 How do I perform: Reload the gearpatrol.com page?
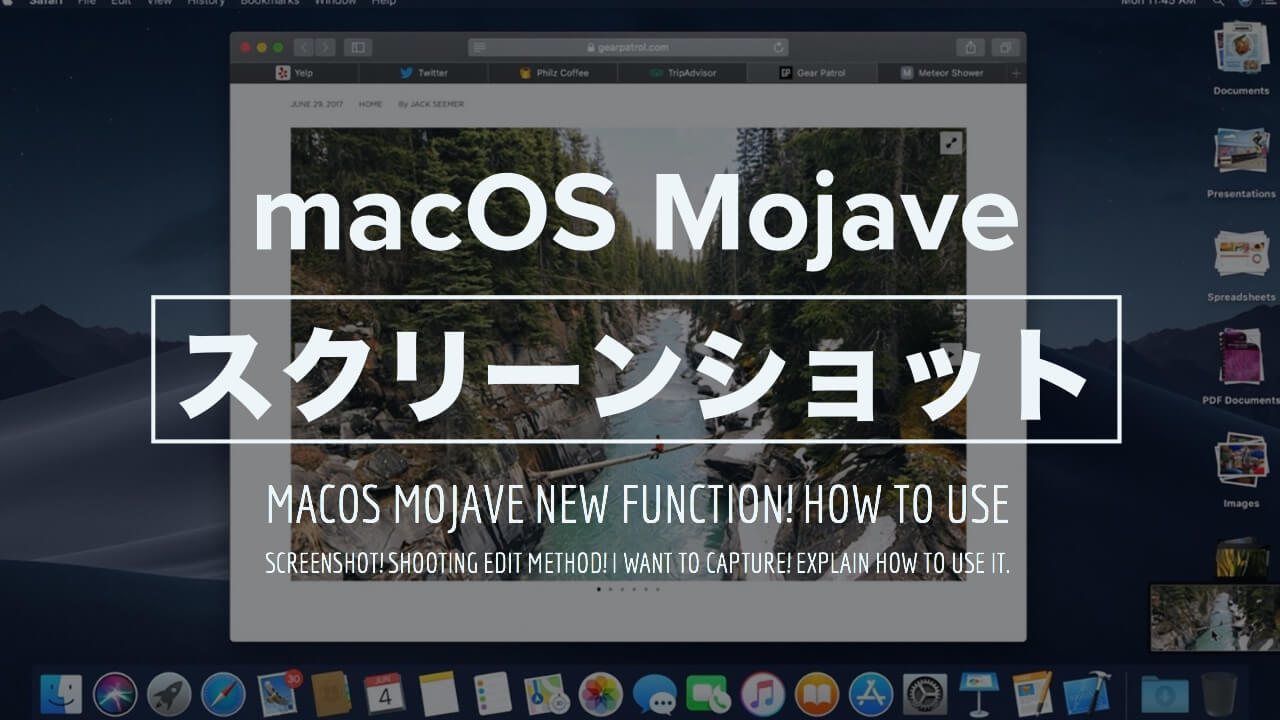tap(778, 47)
